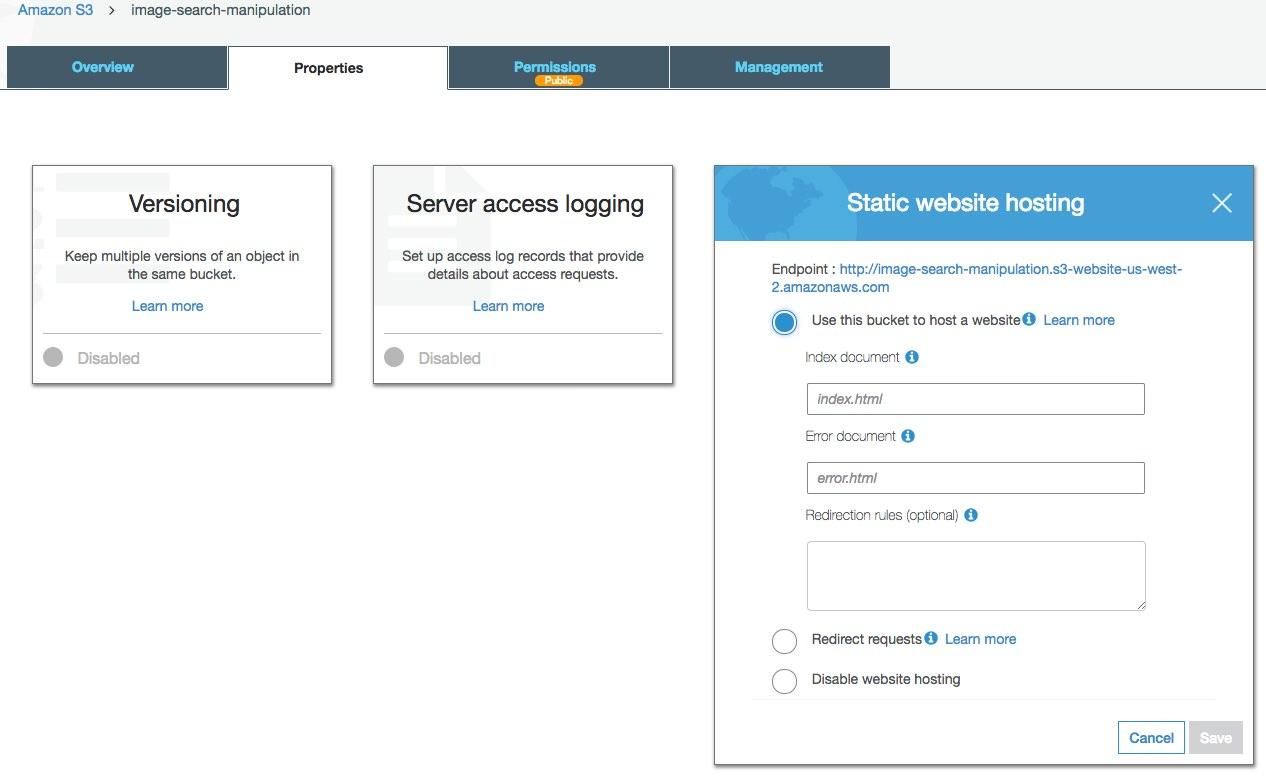Open the Permissions tab
1266x776 pixels.
coord(555,67)
